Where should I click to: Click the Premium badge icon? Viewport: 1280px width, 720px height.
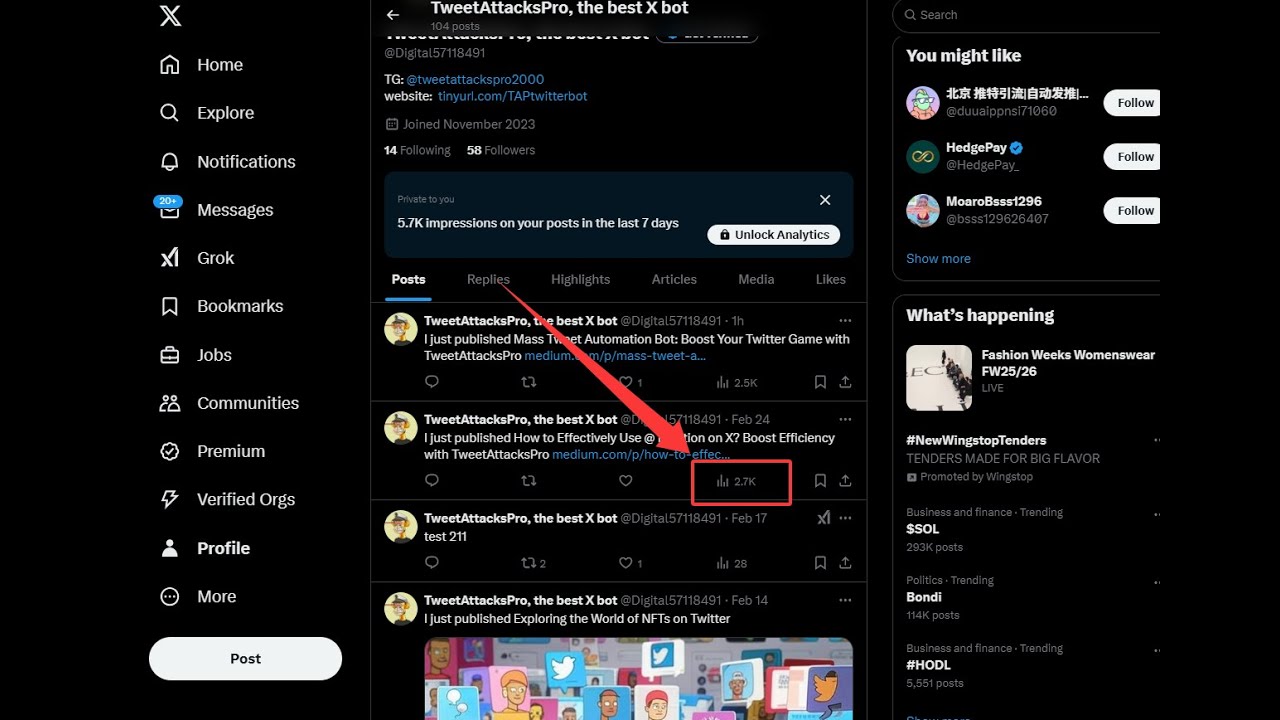[170, 451]
